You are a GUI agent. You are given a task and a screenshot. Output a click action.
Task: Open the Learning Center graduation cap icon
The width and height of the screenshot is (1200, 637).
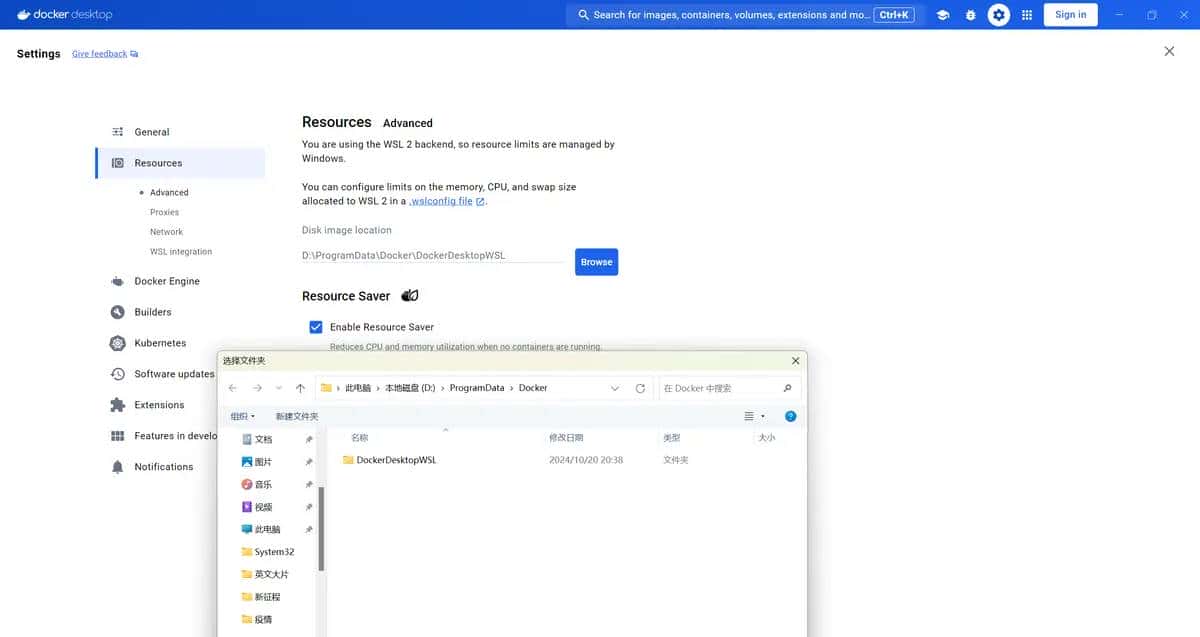[x=942, y=15]
